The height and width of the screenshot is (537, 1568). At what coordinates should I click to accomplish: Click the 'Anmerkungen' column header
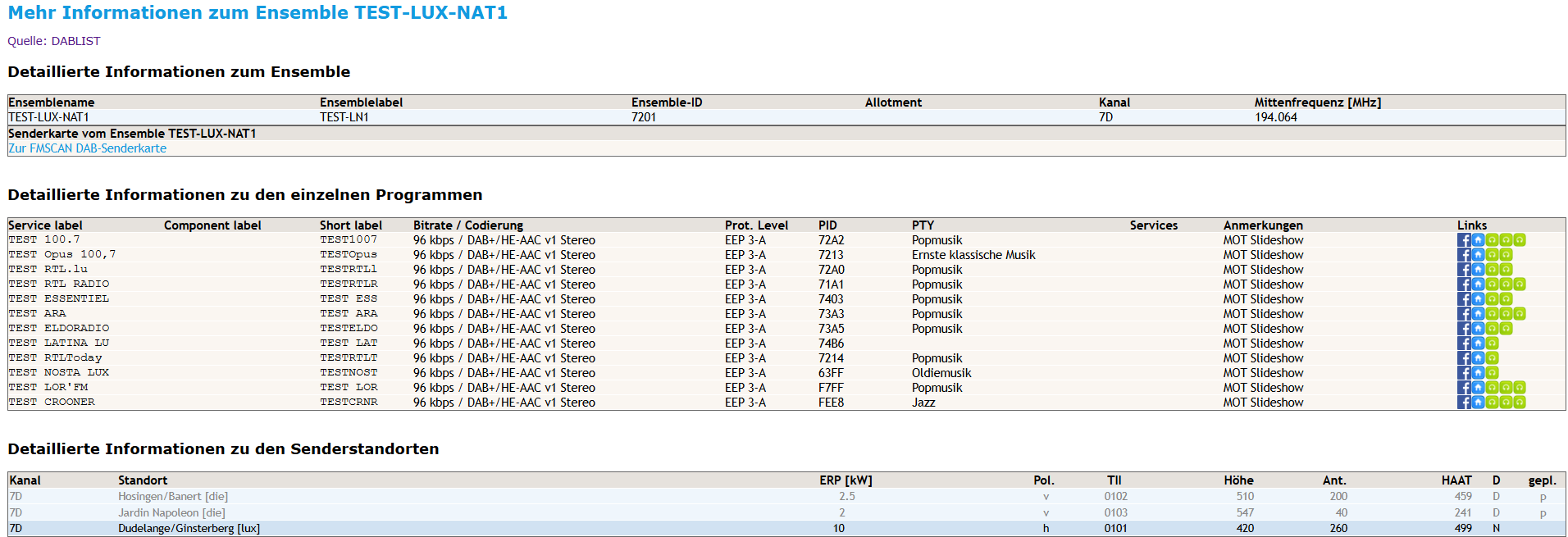pos(1263,225)
